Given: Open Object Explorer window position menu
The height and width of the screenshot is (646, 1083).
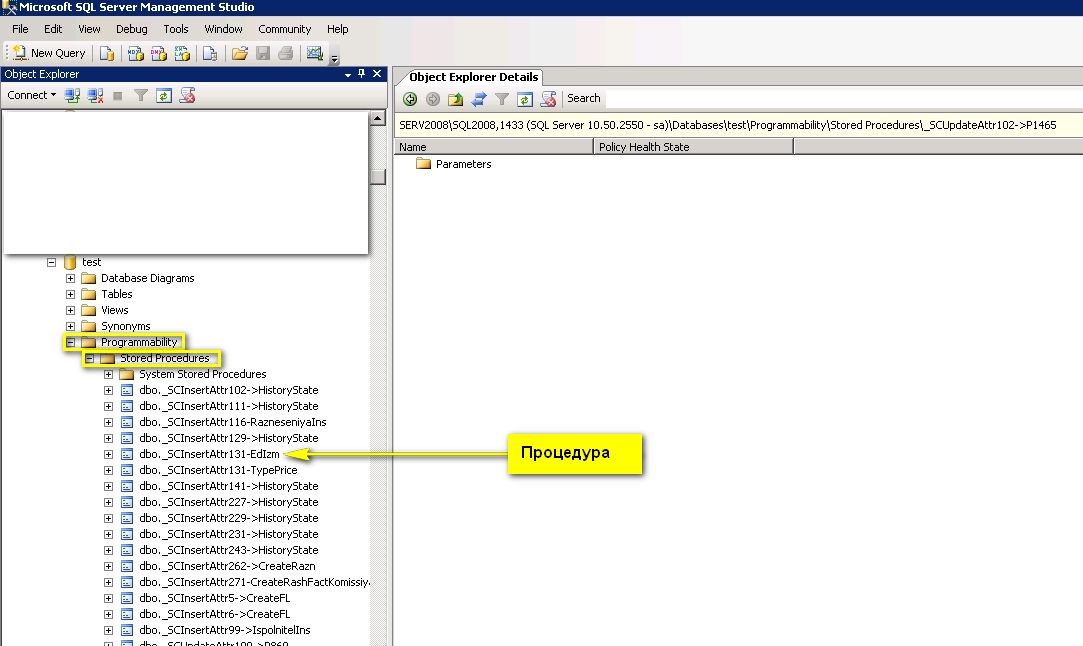Looking at the screenshot, I should [347, 74].
